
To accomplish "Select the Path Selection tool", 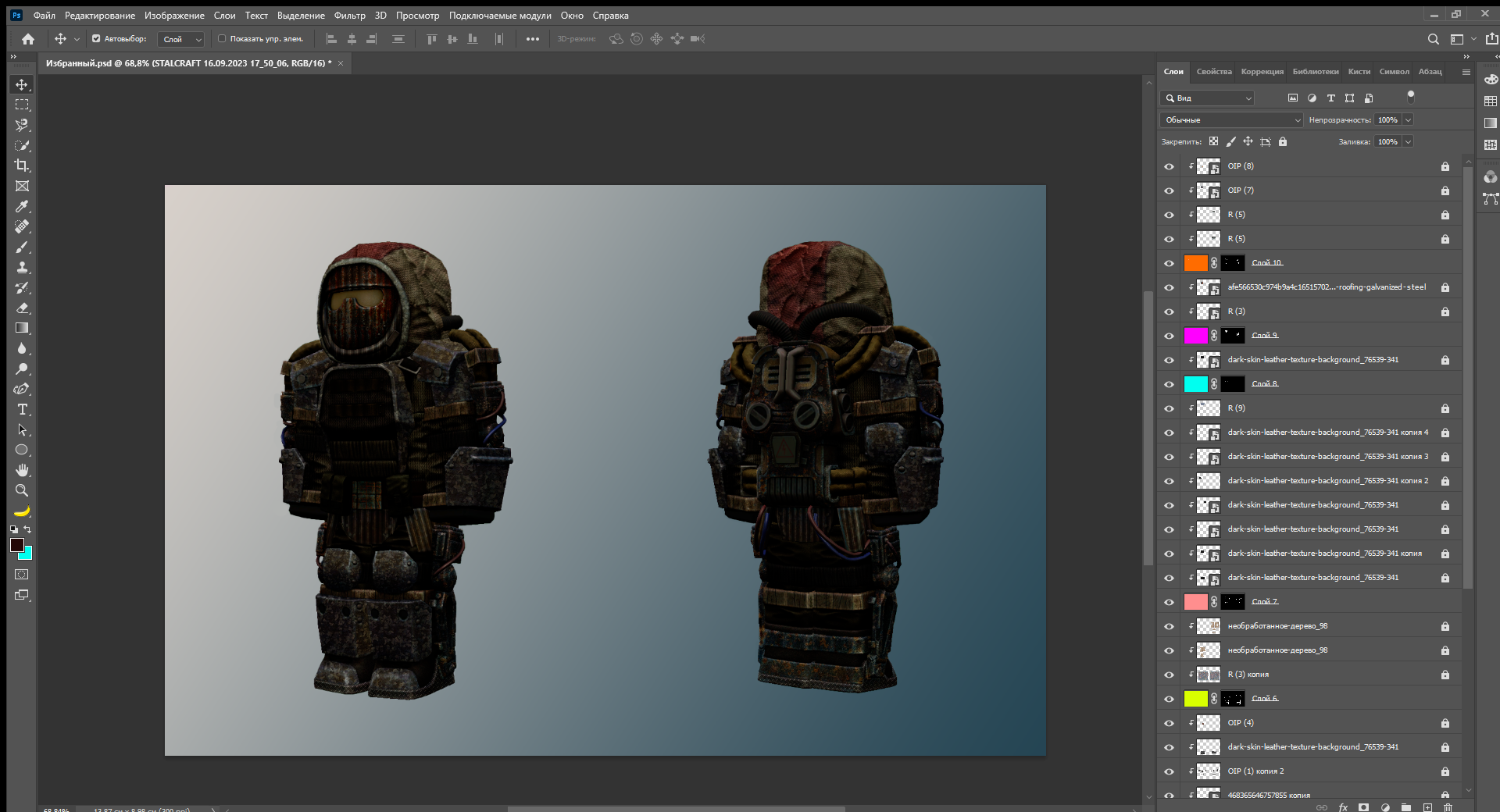I will click(x=22, y=429).
